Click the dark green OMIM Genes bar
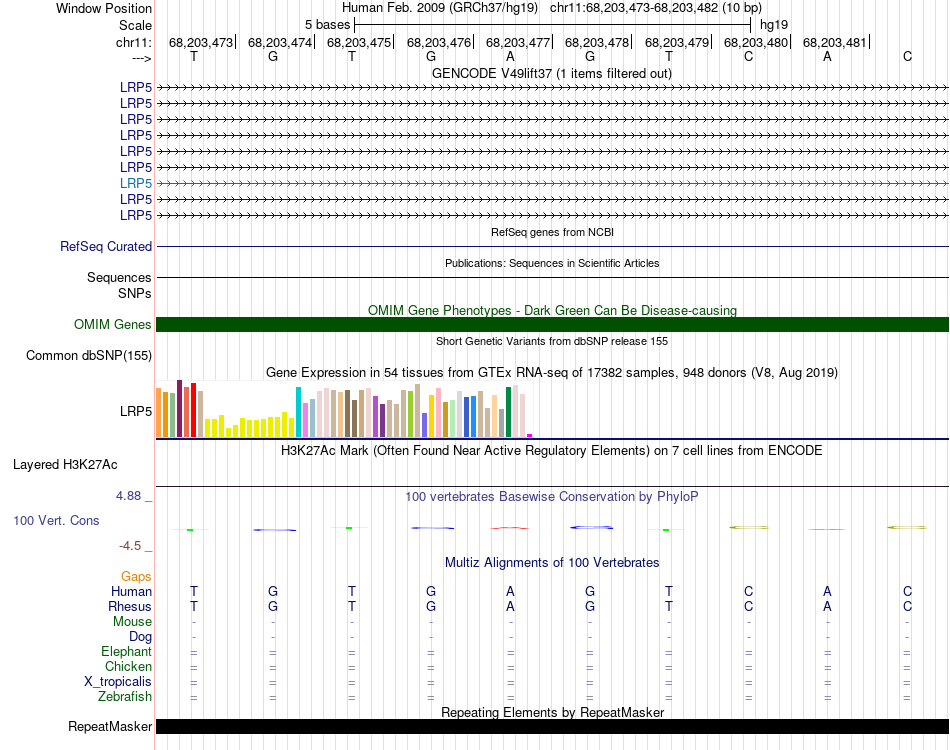The height and width of the screenshot is (750, 950). point(552,324)
